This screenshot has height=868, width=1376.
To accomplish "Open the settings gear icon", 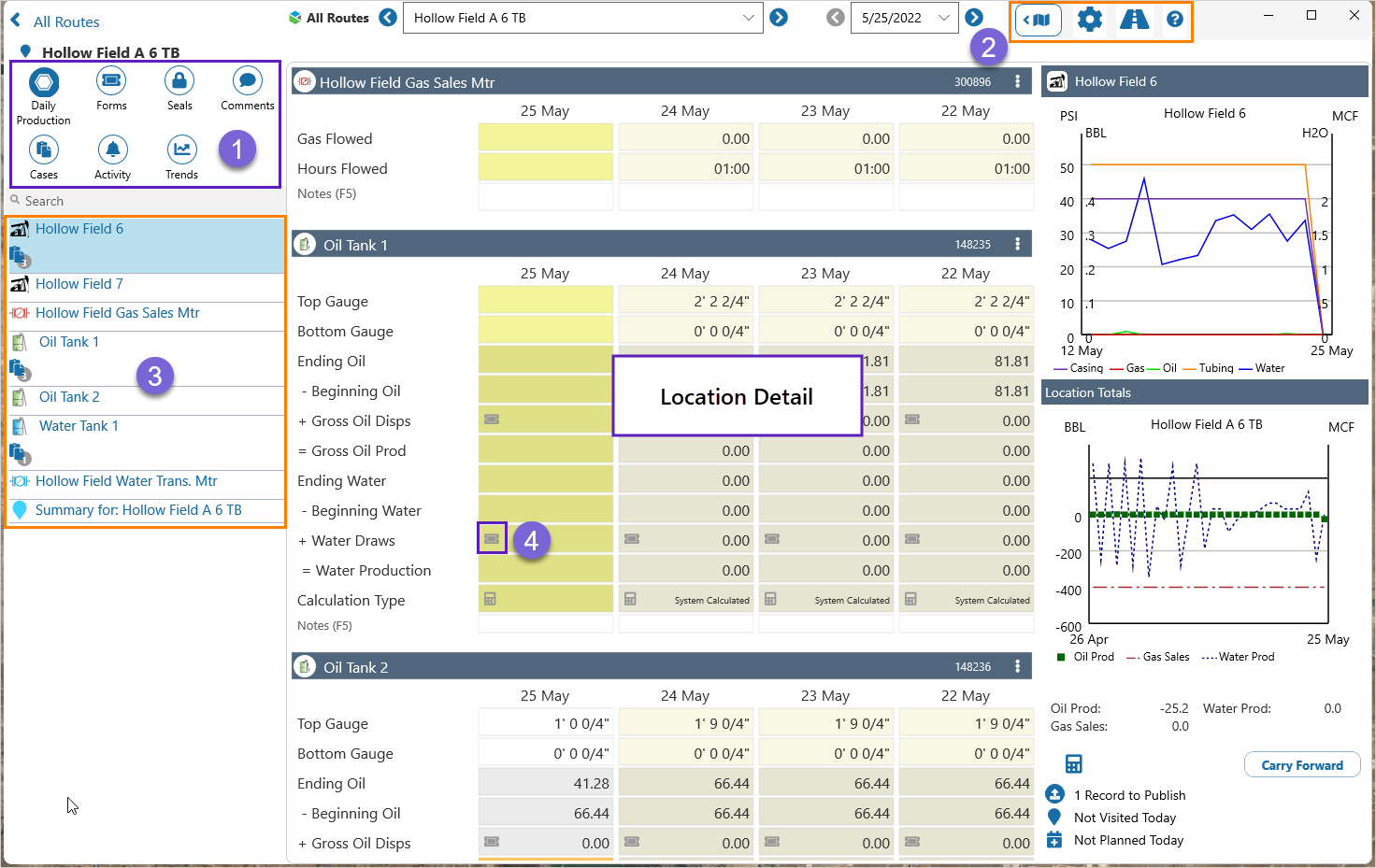I will 1089,19.
